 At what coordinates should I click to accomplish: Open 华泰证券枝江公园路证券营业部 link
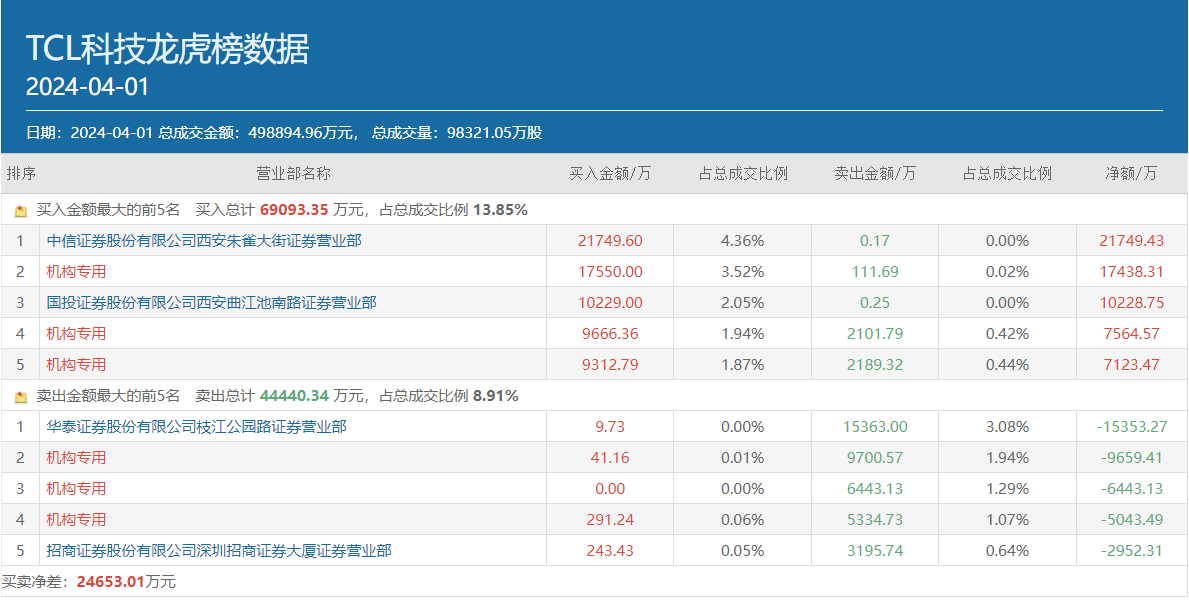click(x=196, y=427)
